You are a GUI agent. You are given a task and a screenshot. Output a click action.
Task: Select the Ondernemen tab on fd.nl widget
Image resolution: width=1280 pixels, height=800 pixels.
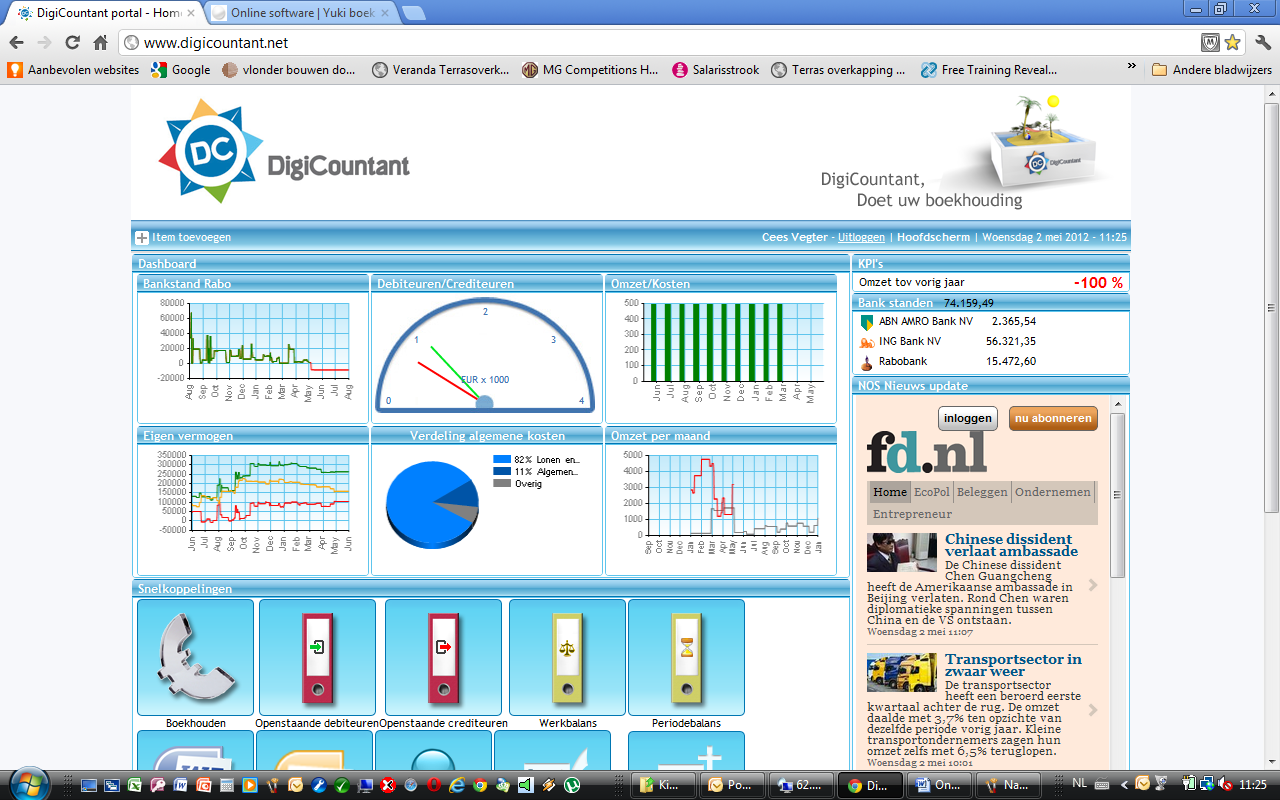pos(1053,492)
